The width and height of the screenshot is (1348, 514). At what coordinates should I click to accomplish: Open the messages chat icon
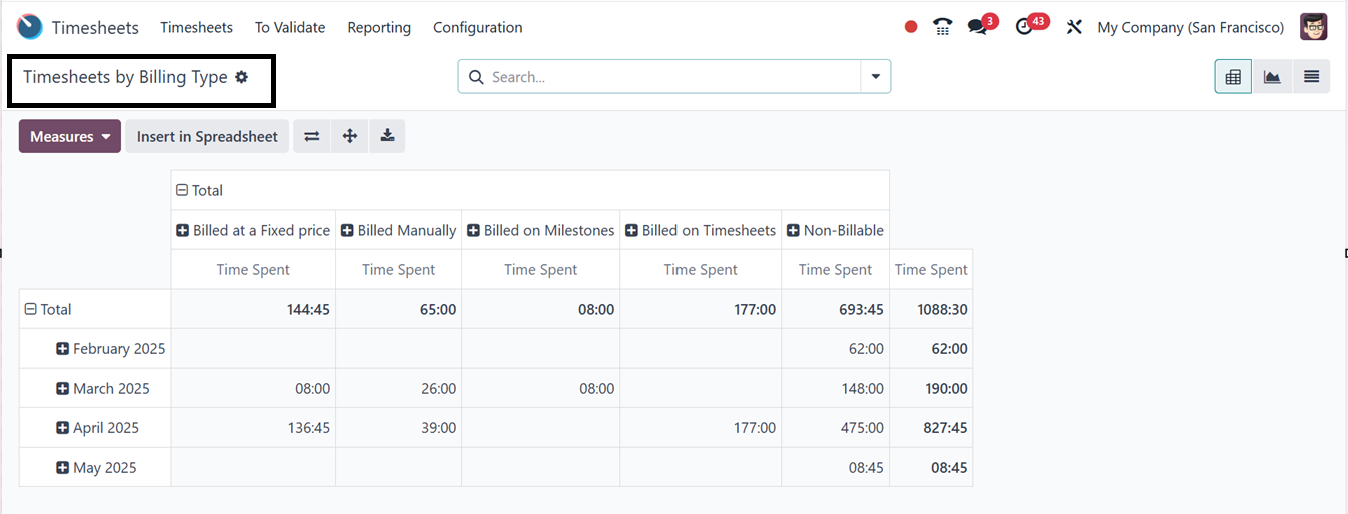click(978, 27)
